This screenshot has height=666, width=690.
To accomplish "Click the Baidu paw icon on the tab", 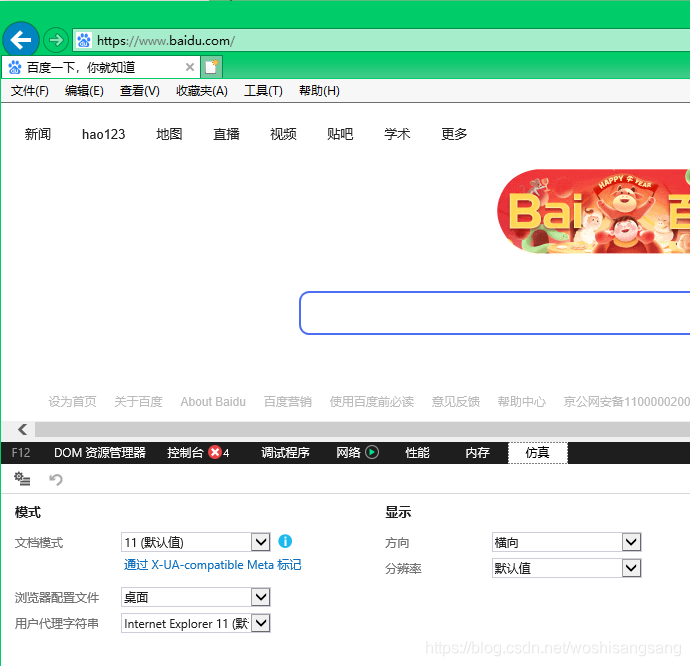I will pos(15,67).
